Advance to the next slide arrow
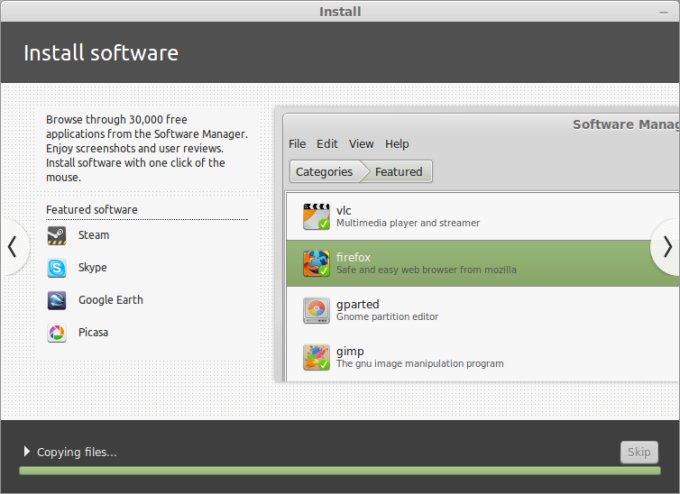 pos(667,247)
